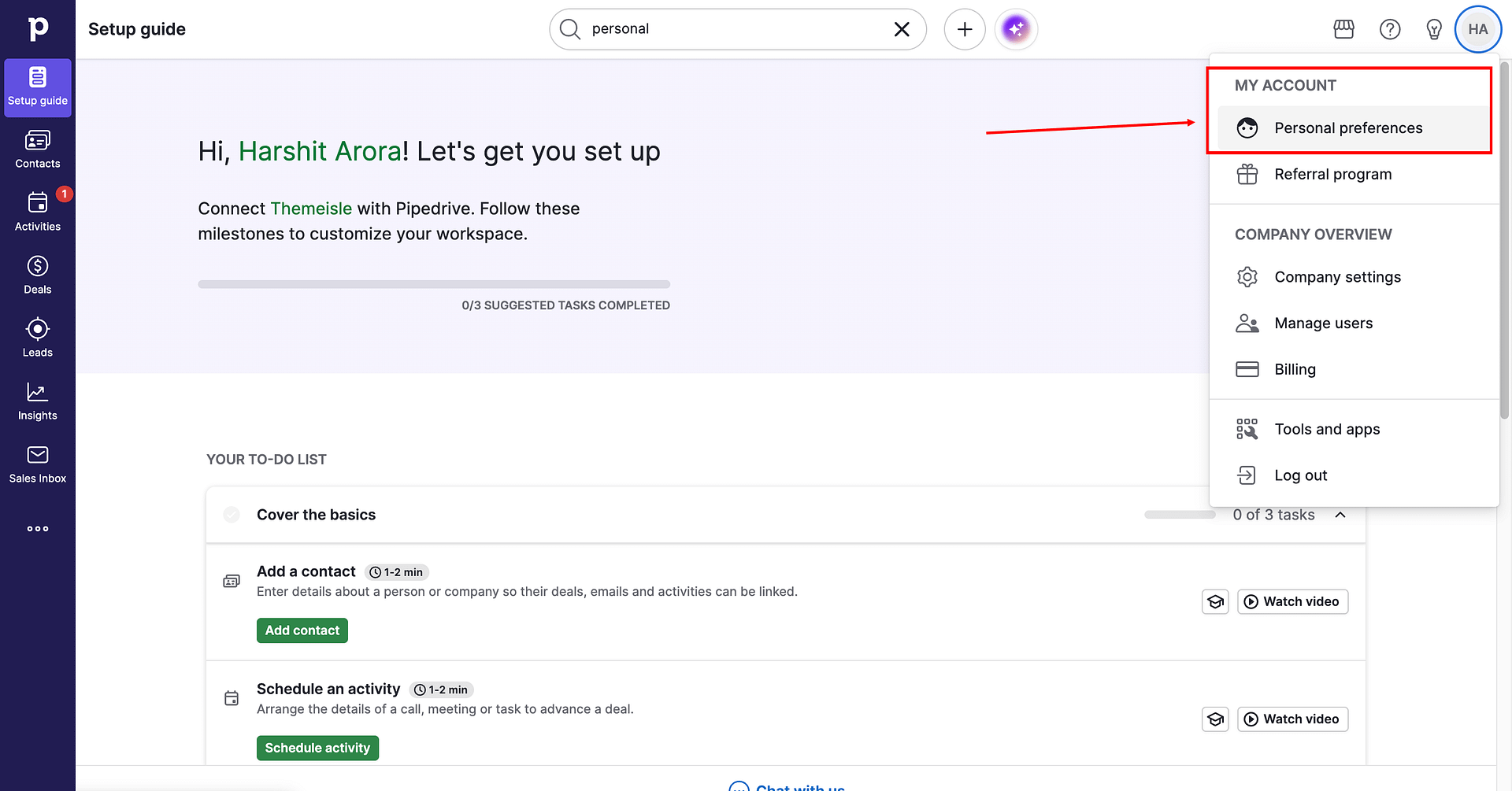The height and width of the screenshot is (791, 1512).
Task: Click the Add contact green button
Action: click(302, 630)
